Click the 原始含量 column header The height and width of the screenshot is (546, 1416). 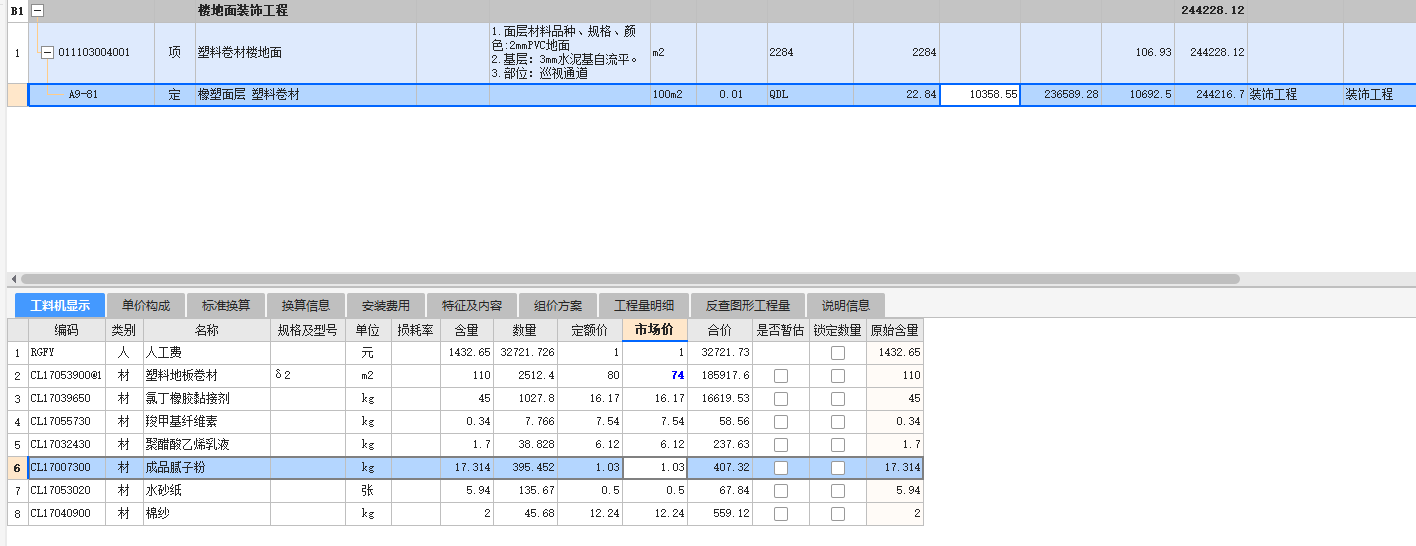click(x=895, y=329)
